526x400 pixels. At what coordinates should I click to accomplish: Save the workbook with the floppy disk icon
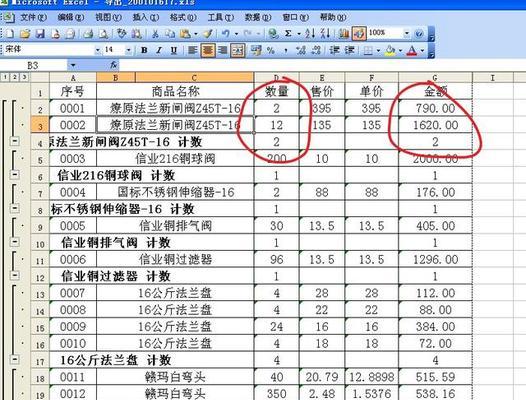click(x=40, y=34)
